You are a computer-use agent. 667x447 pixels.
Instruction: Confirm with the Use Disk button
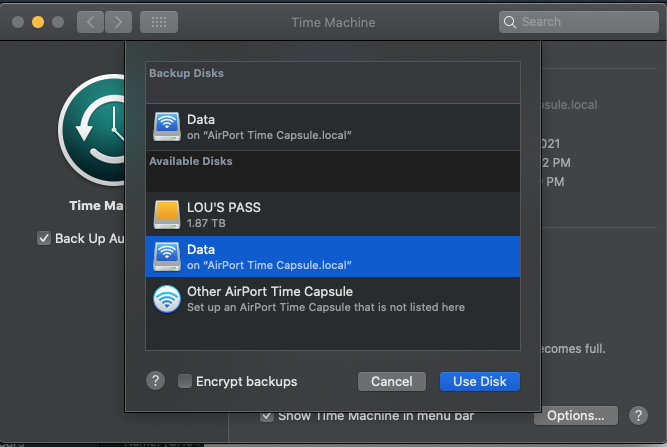tap(479, 381)
